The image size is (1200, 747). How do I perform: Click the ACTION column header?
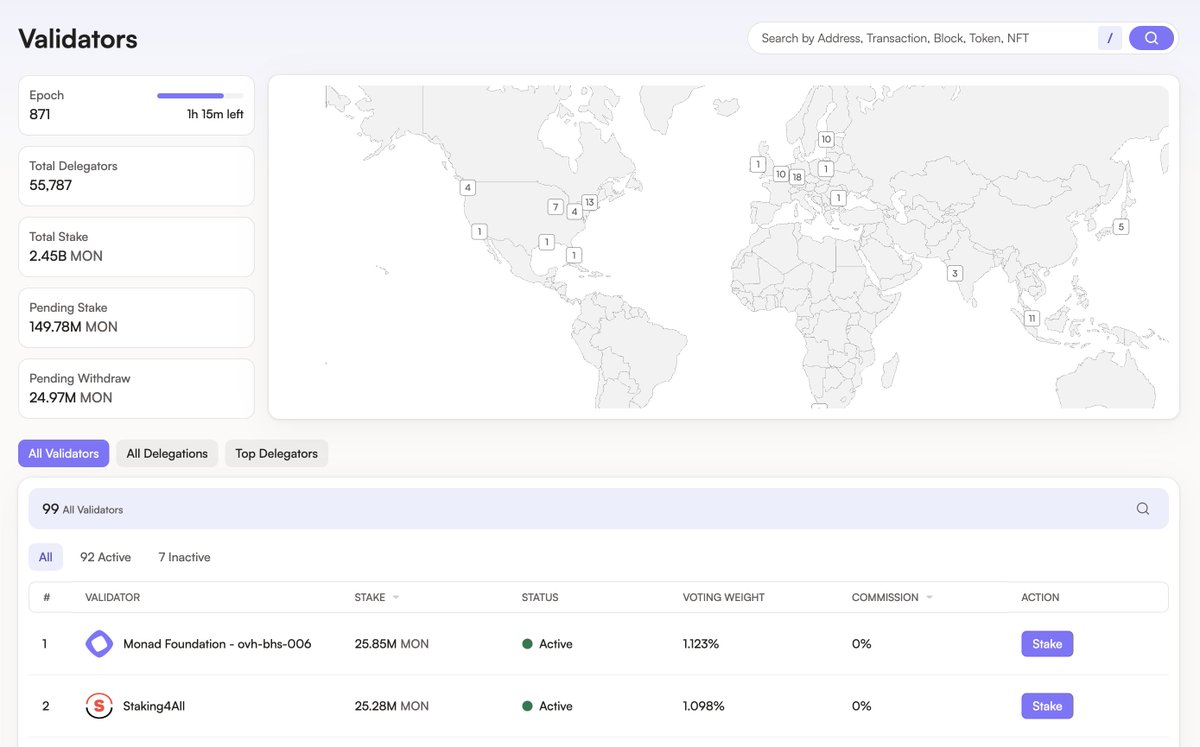[x=1040, y=597]
